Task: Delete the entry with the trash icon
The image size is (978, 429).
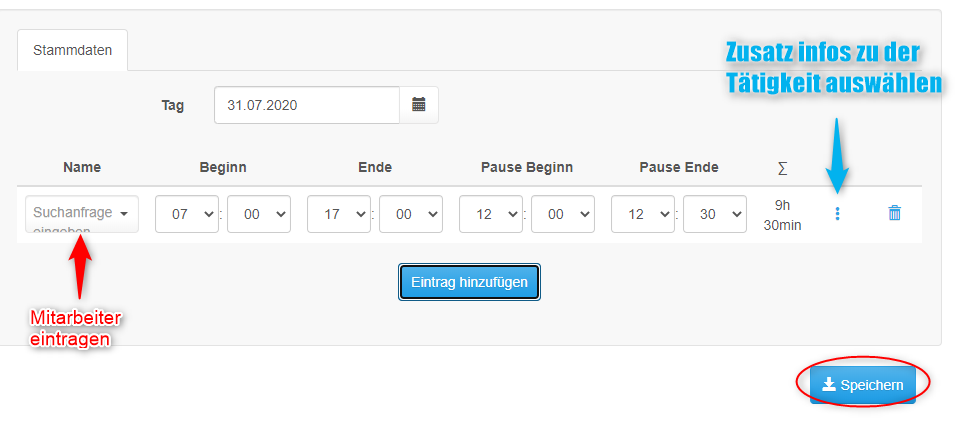Action: (894, 213)
